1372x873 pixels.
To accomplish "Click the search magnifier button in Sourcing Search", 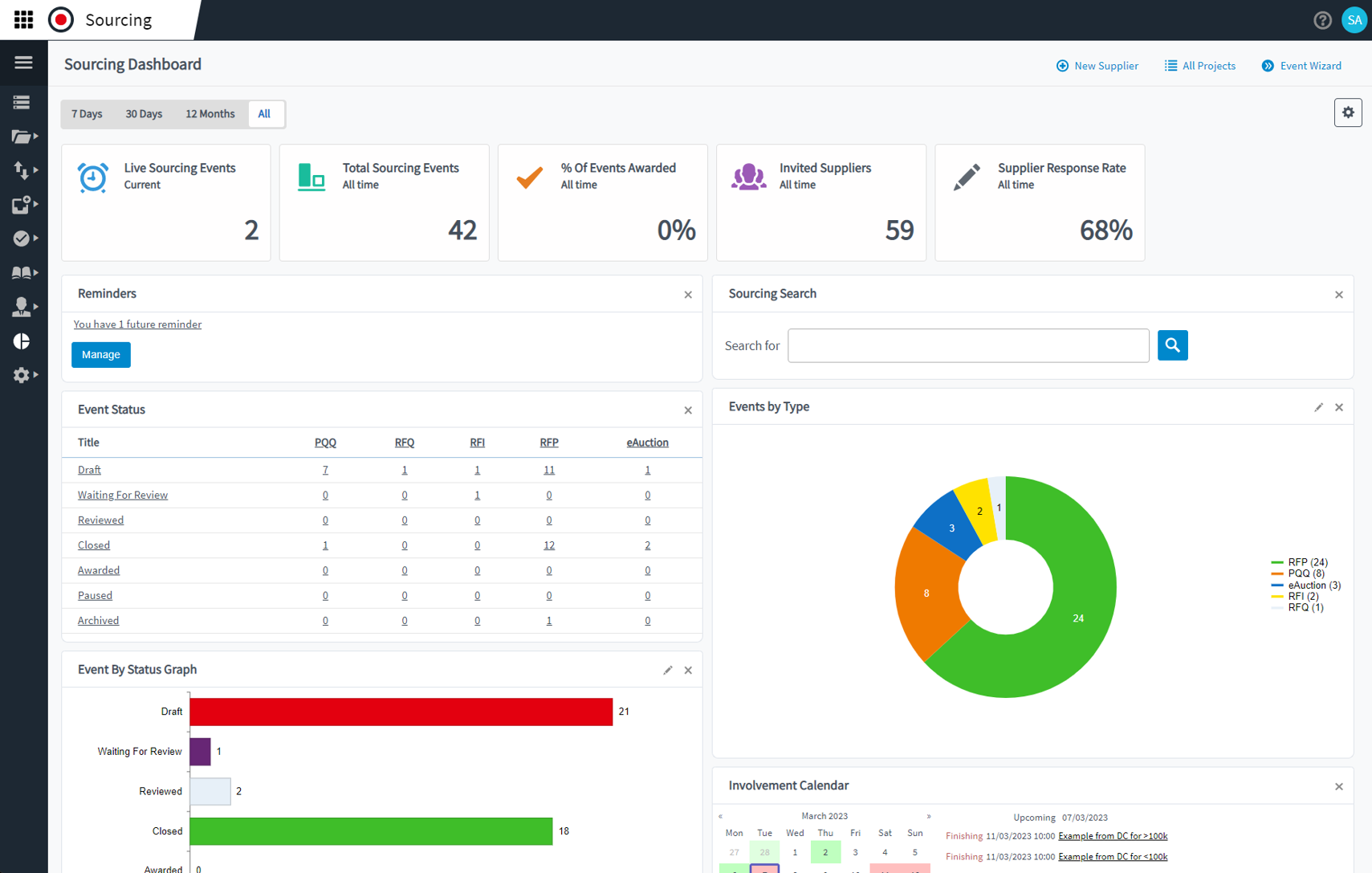I will pyautogui.click(x=1172, y=345).
